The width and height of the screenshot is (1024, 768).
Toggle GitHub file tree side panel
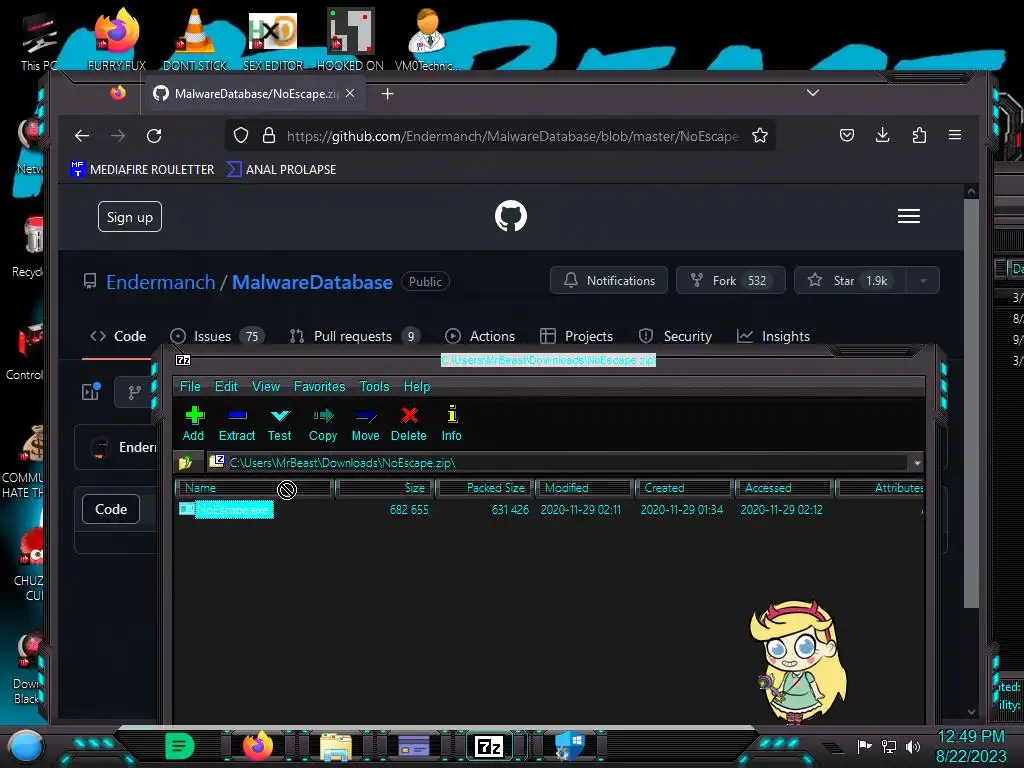pyautogui.click(x=91, y=392)
